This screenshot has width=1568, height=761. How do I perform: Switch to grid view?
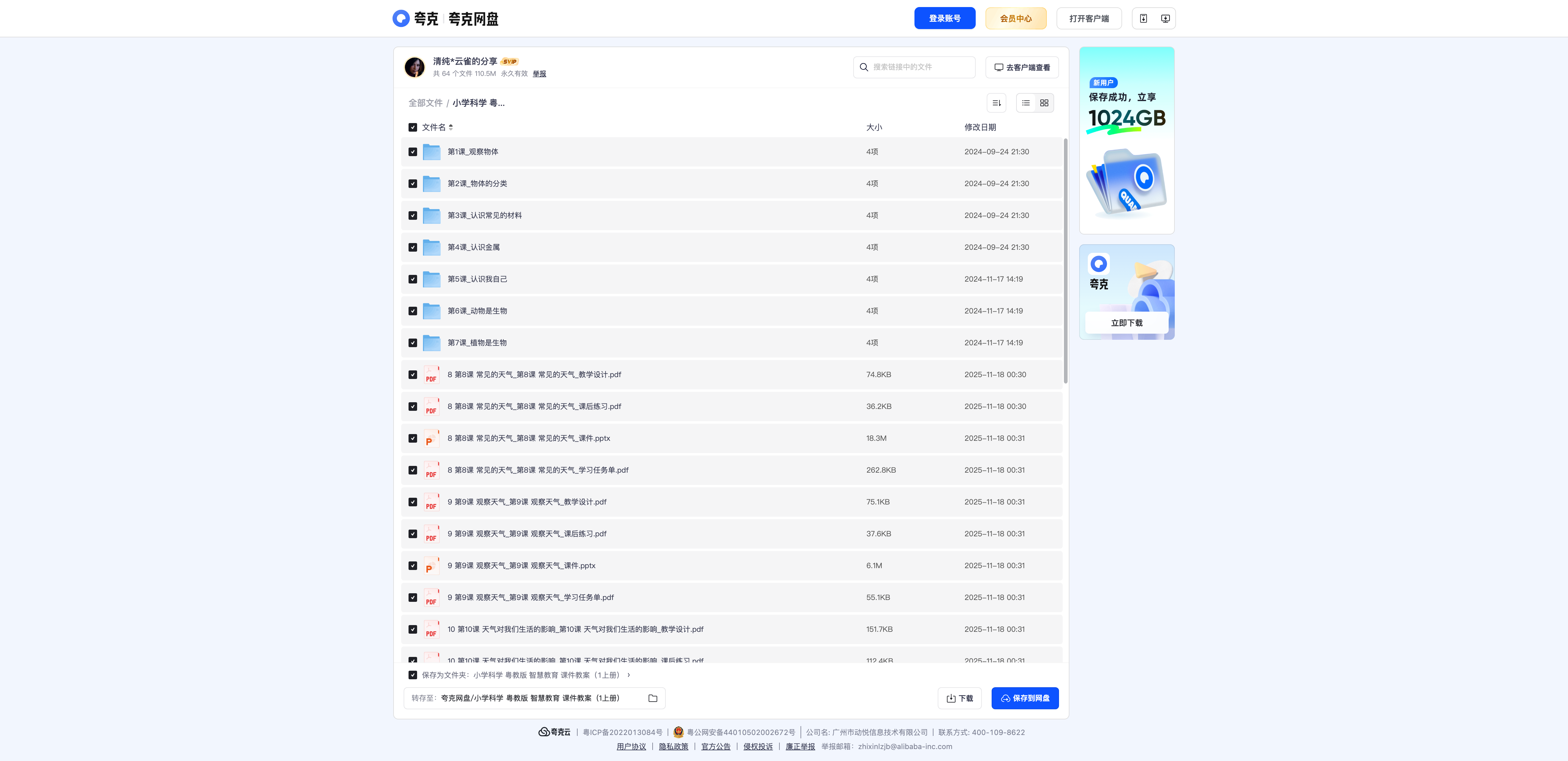[1044, 103]
